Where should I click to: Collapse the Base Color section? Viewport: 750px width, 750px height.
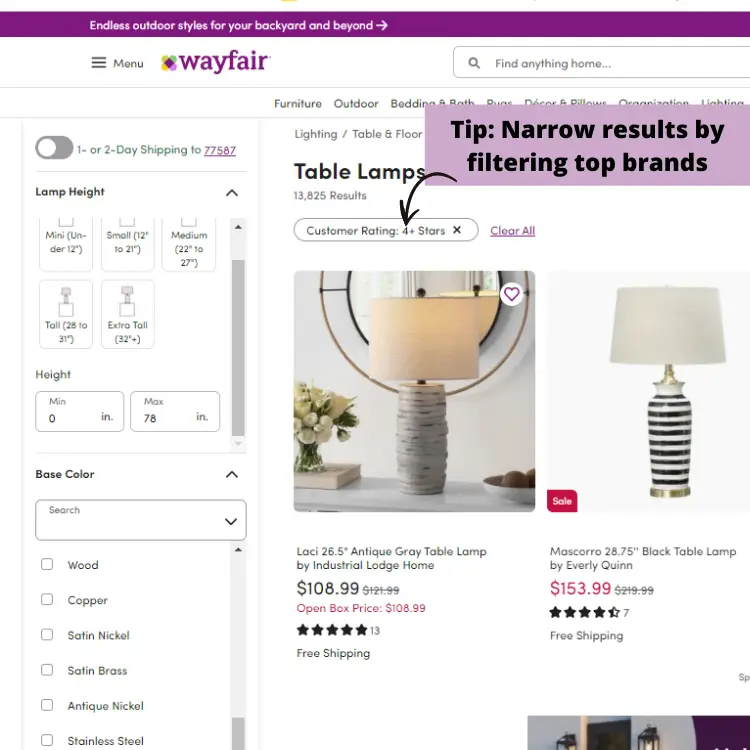[232, 474]
